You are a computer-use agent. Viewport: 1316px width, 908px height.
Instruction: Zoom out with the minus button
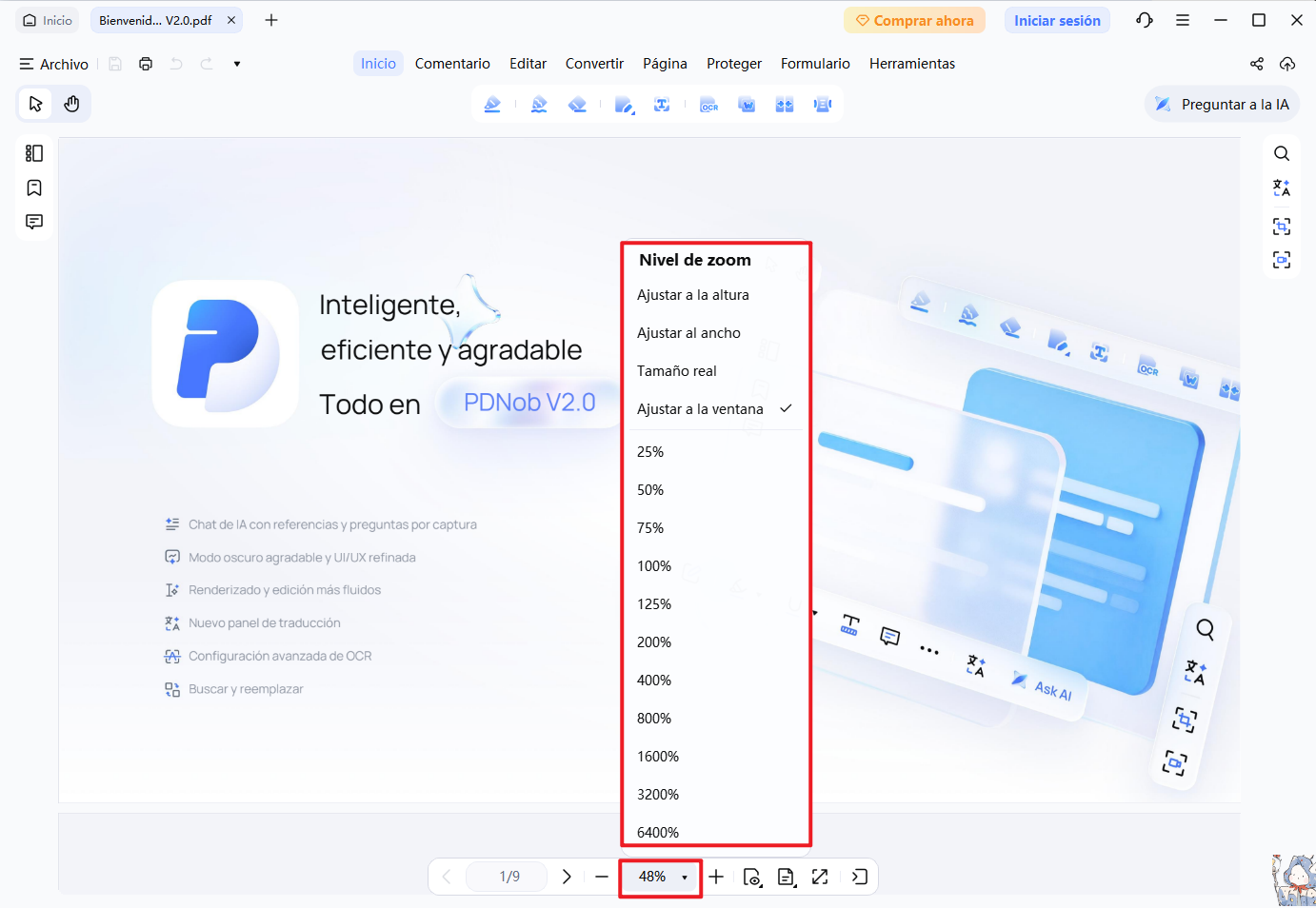point(602,877)
